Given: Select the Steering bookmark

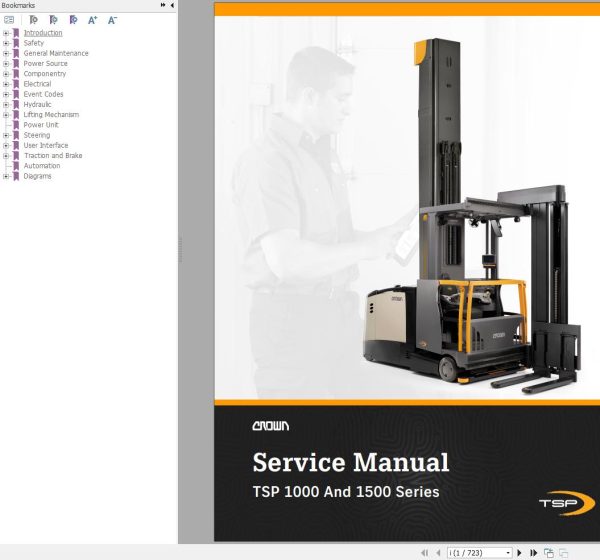Looking at the screenshot, I should pos(37,135).
